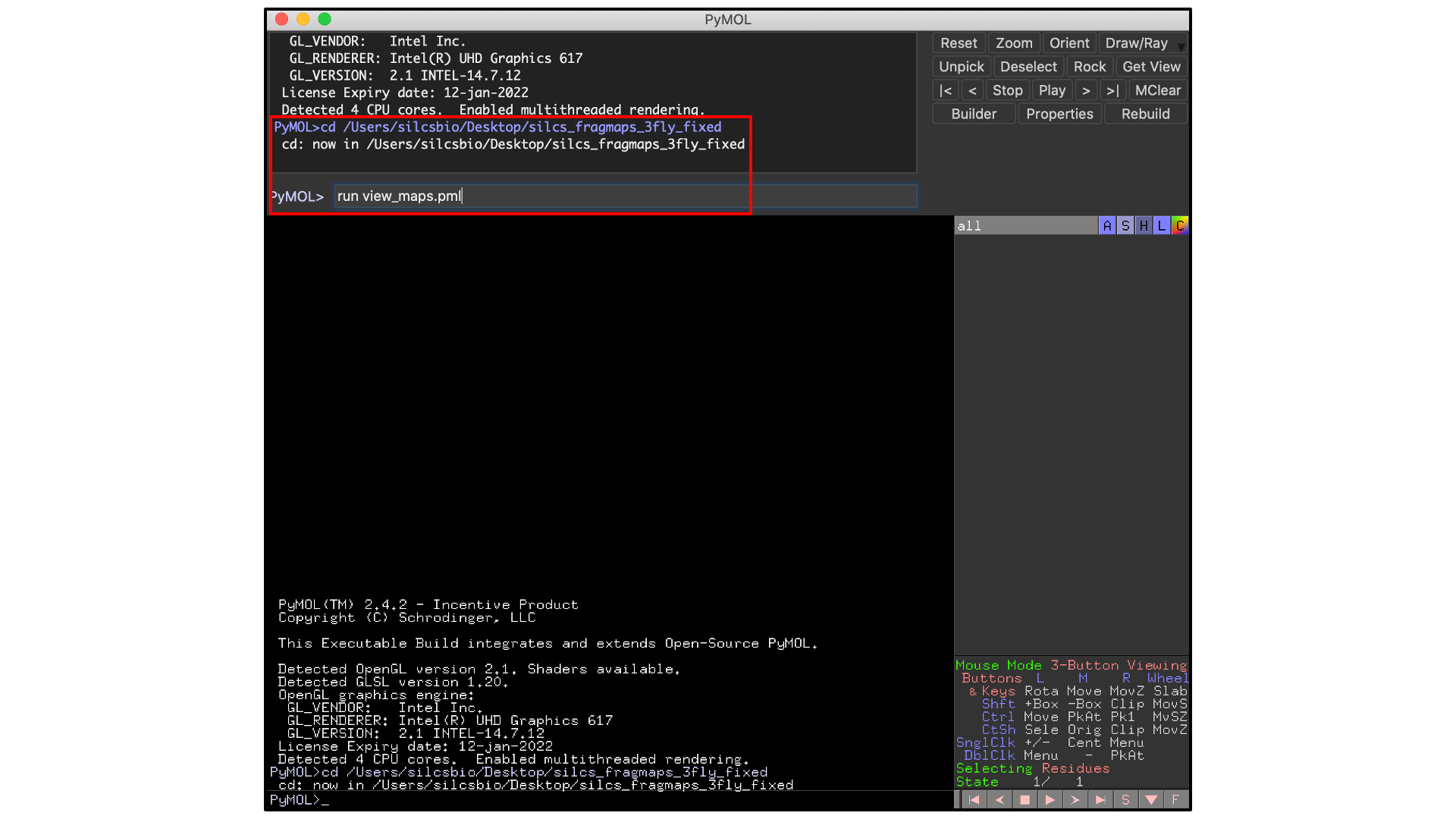The height and width of the screenshot is (819, 1456).
Task: Toggle visibility of the 'all' object entry
Action: click(x=1025, y=225)
